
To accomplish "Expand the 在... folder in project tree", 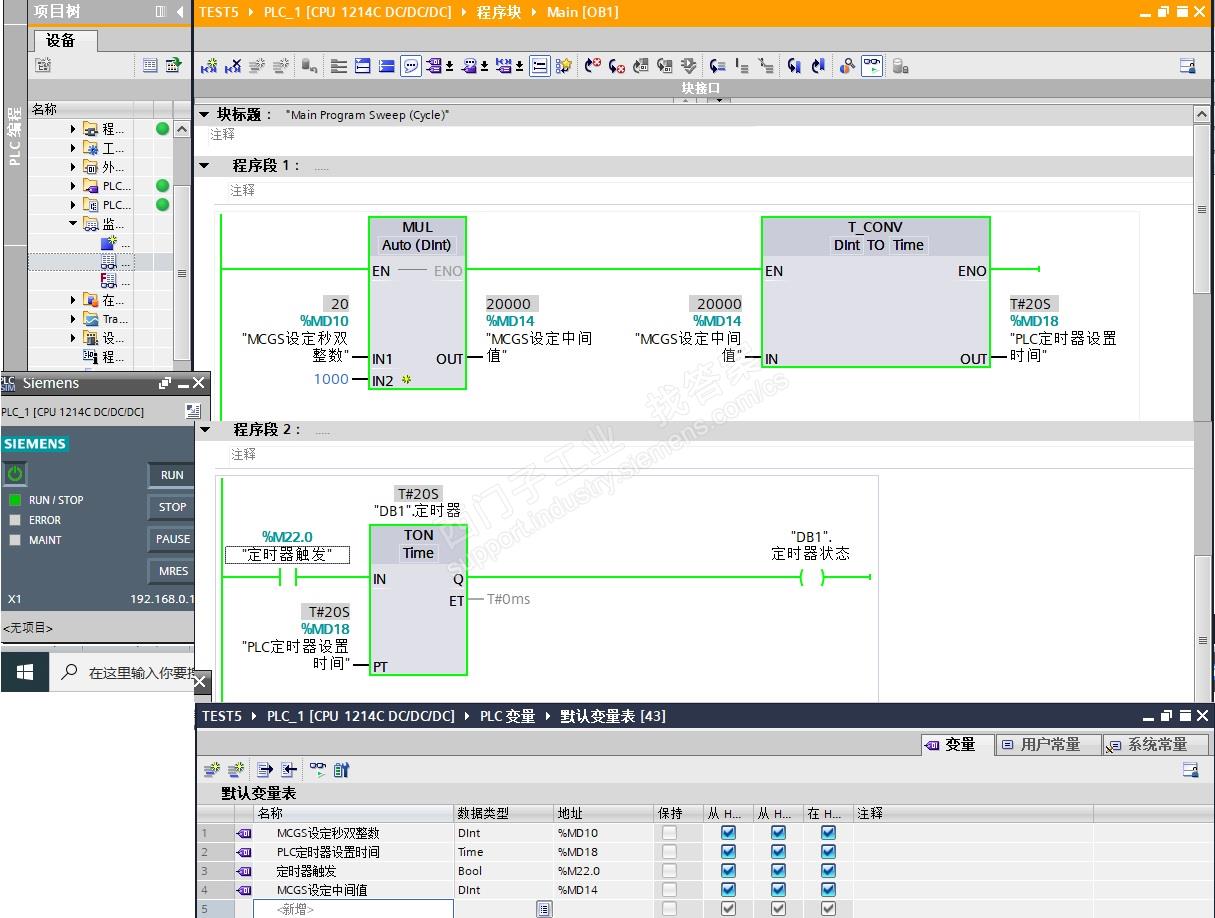I will click(x=73, y=300).
